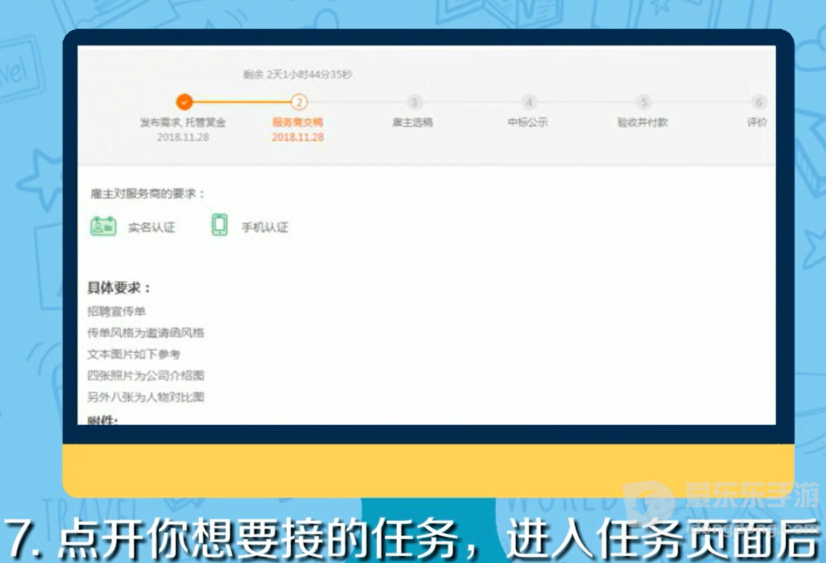
Task: Click the 具体要求 heading
Action: pyautogui.click(x=119, y=288)
